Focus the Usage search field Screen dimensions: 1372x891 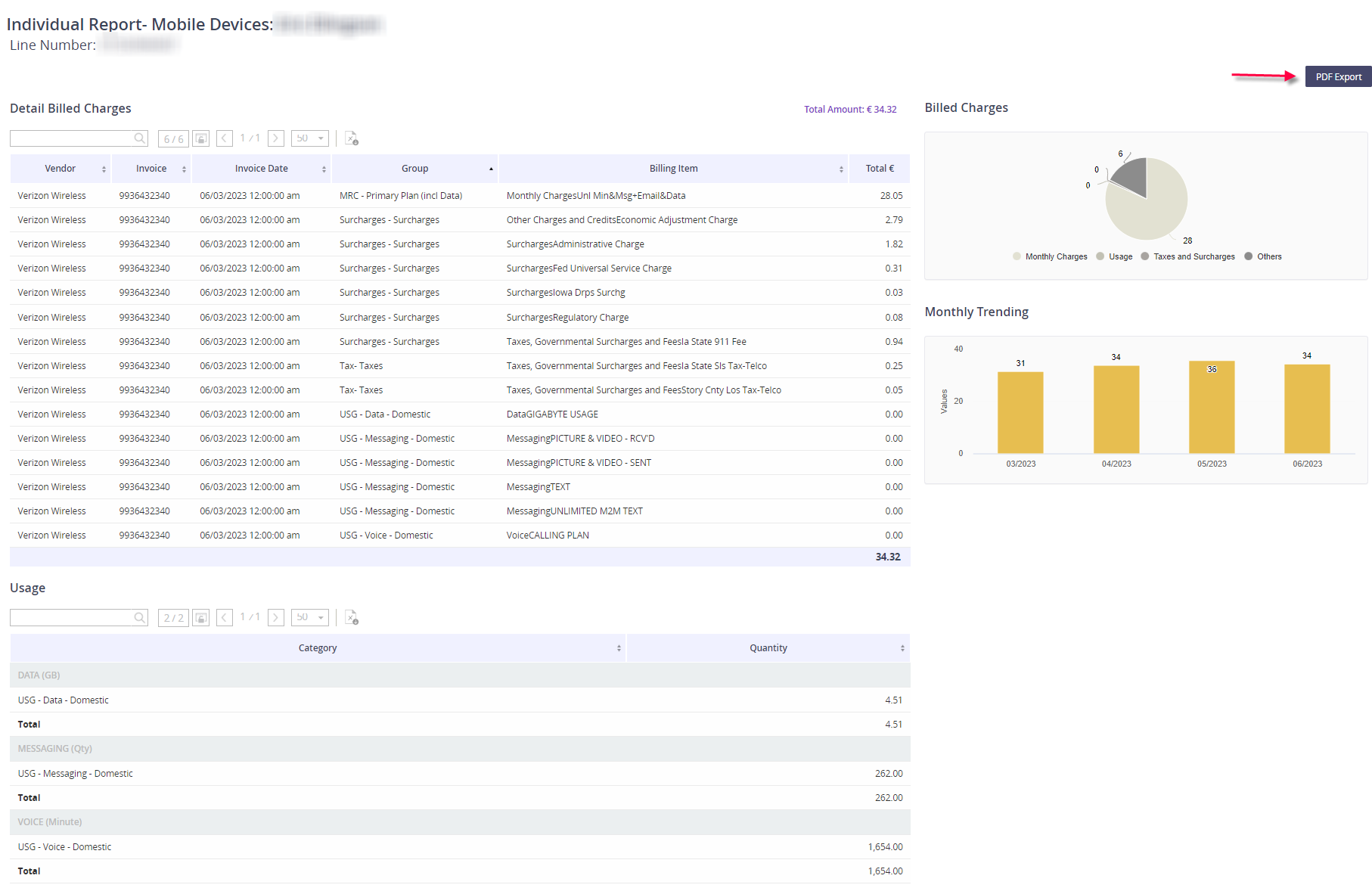(72, 618)
